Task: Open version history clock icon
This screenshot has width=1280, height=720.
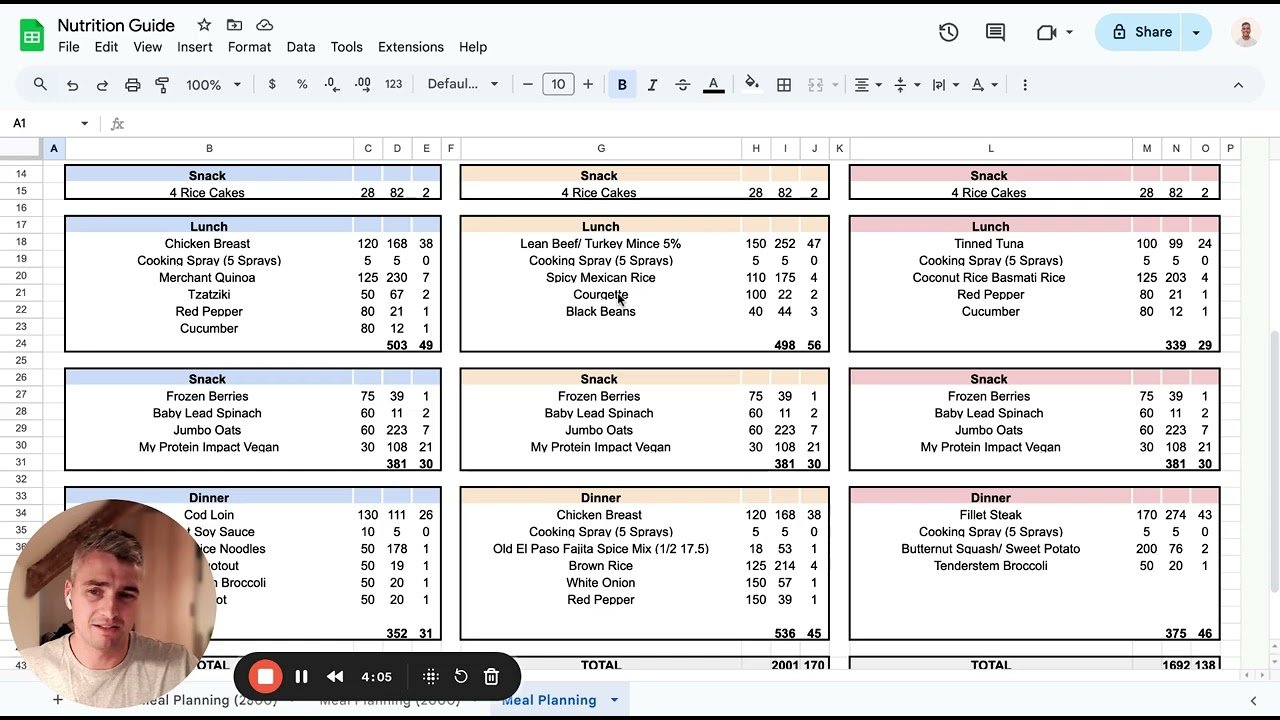Action: [x=948, y=32]
